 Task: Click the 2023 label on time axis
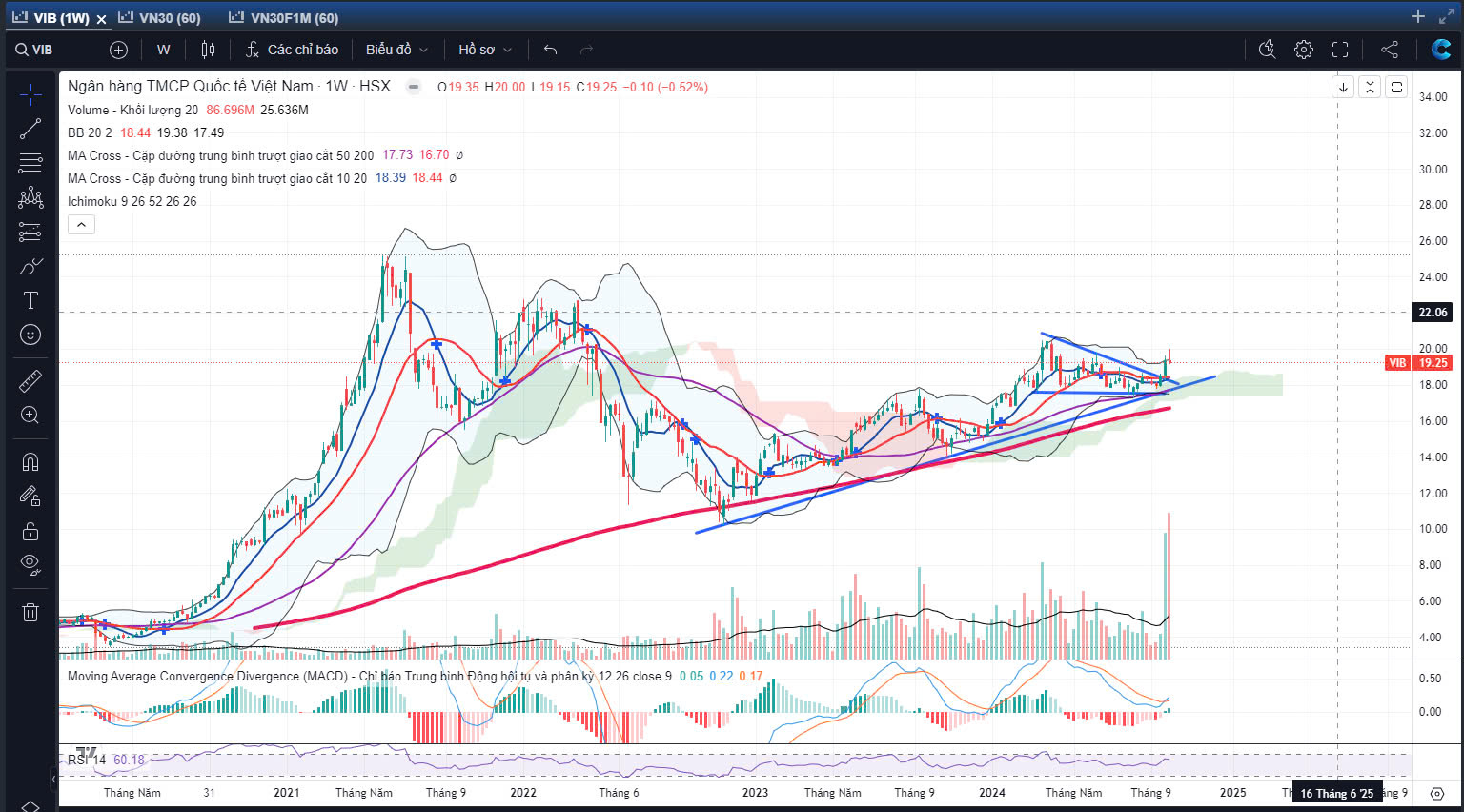(755, 792)
